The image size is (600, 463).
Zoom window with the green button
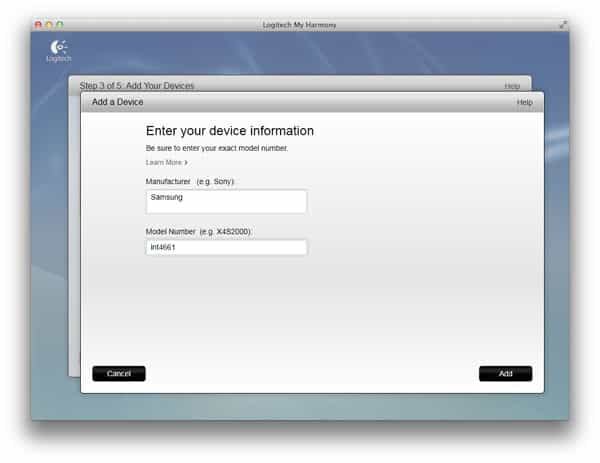click(x=60, y=25)
